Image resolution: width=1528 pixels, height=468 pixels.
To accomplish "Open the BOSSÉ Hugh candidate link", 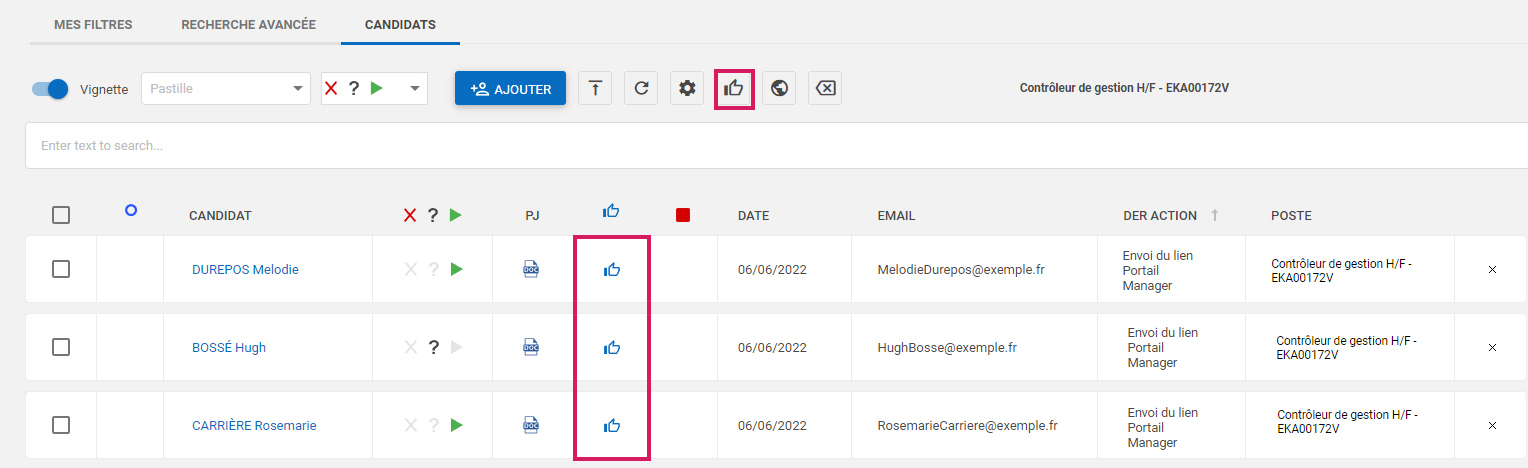I will pyautogui.click(x=229, y=347).
